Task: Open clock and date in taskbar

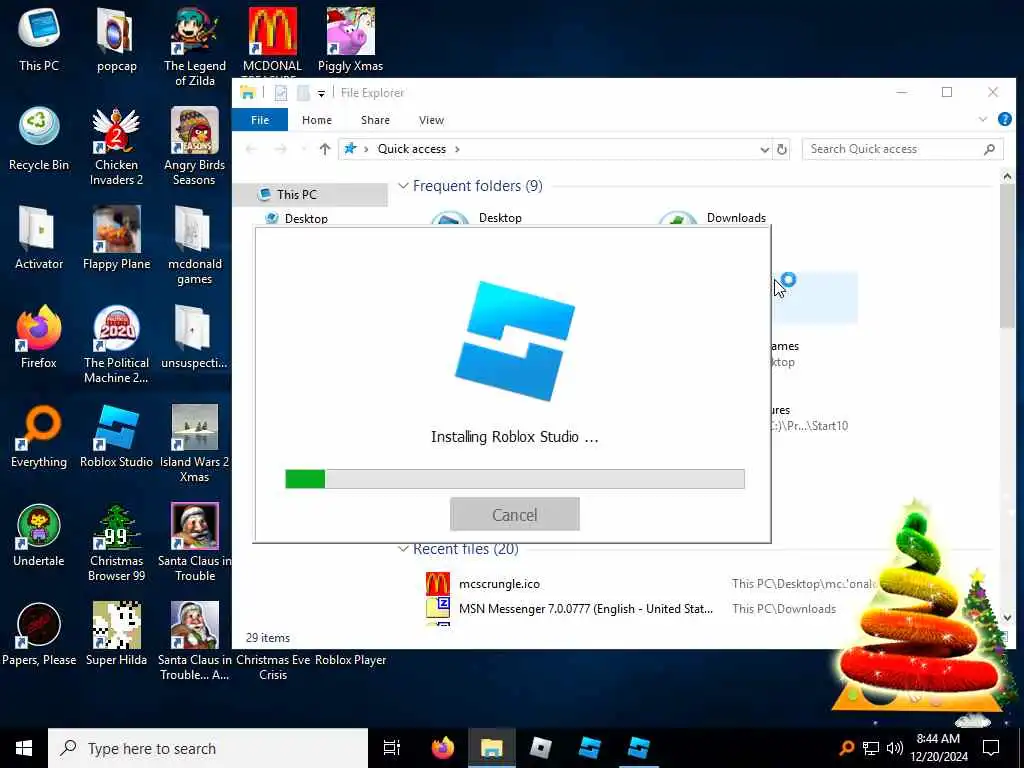Action: tap(938, 748)
